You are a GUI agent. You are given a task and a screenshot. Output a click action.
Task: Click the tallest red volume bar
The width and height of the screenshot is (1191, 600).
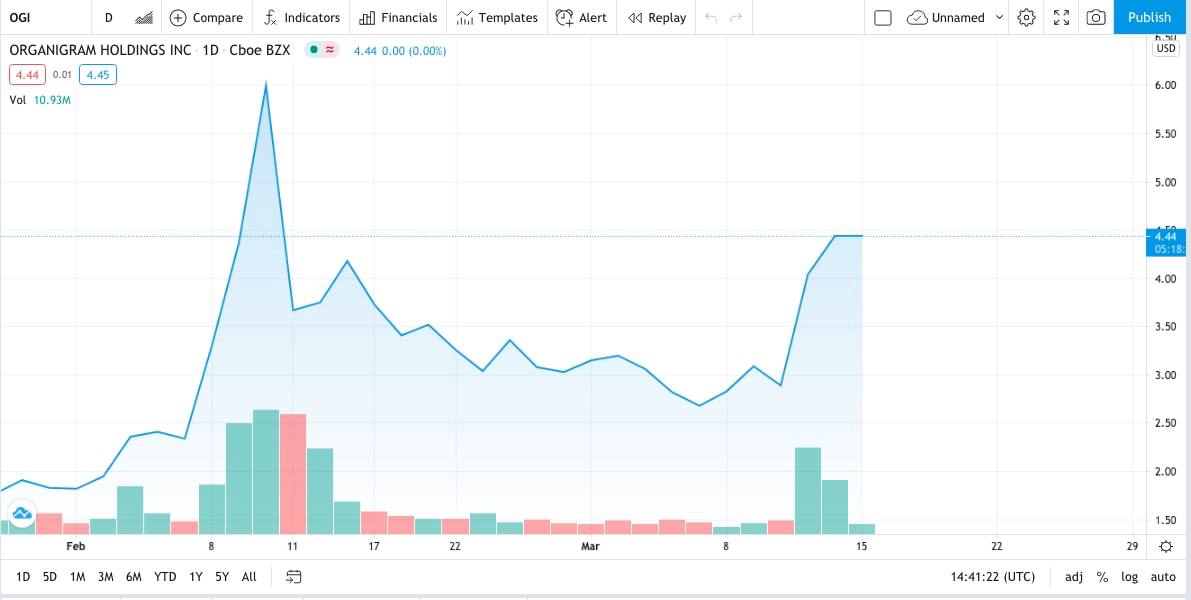click(292, 474)
